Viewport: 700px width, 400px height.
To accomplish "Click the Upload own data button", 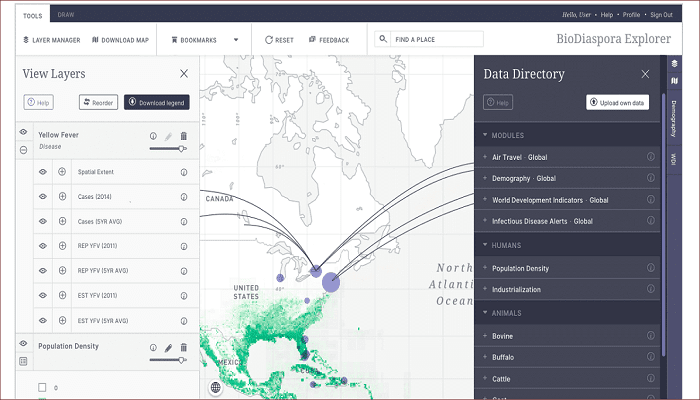I will (x=618, y=102).
